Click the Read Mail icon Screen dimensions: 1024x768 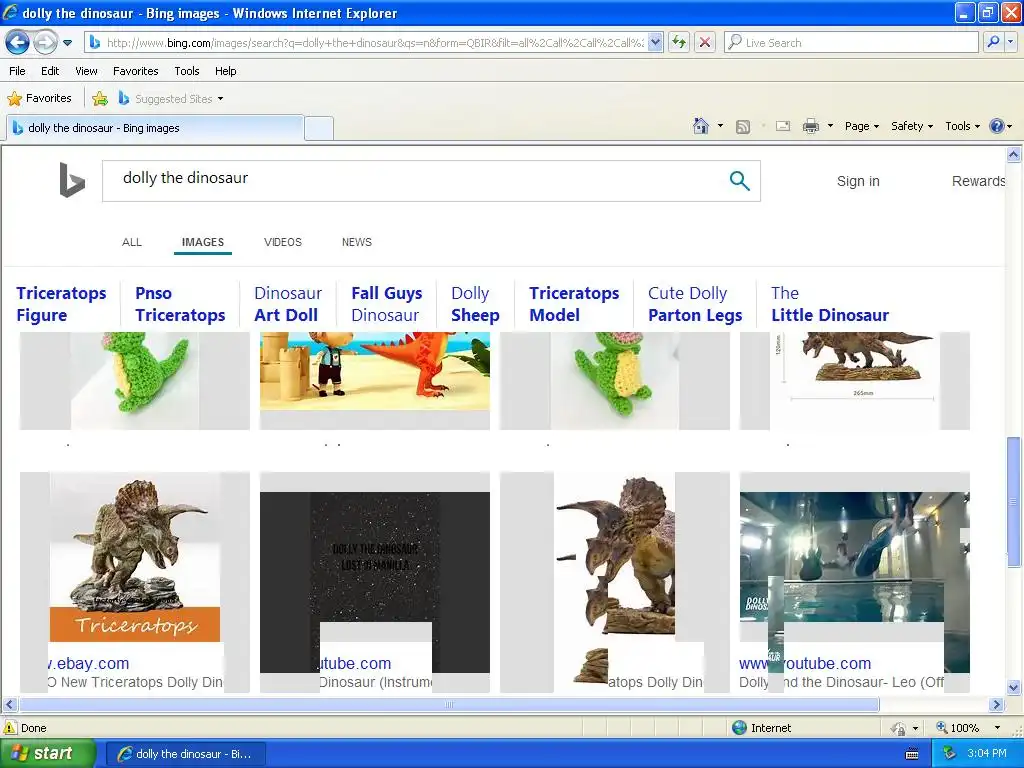[783, 126]
